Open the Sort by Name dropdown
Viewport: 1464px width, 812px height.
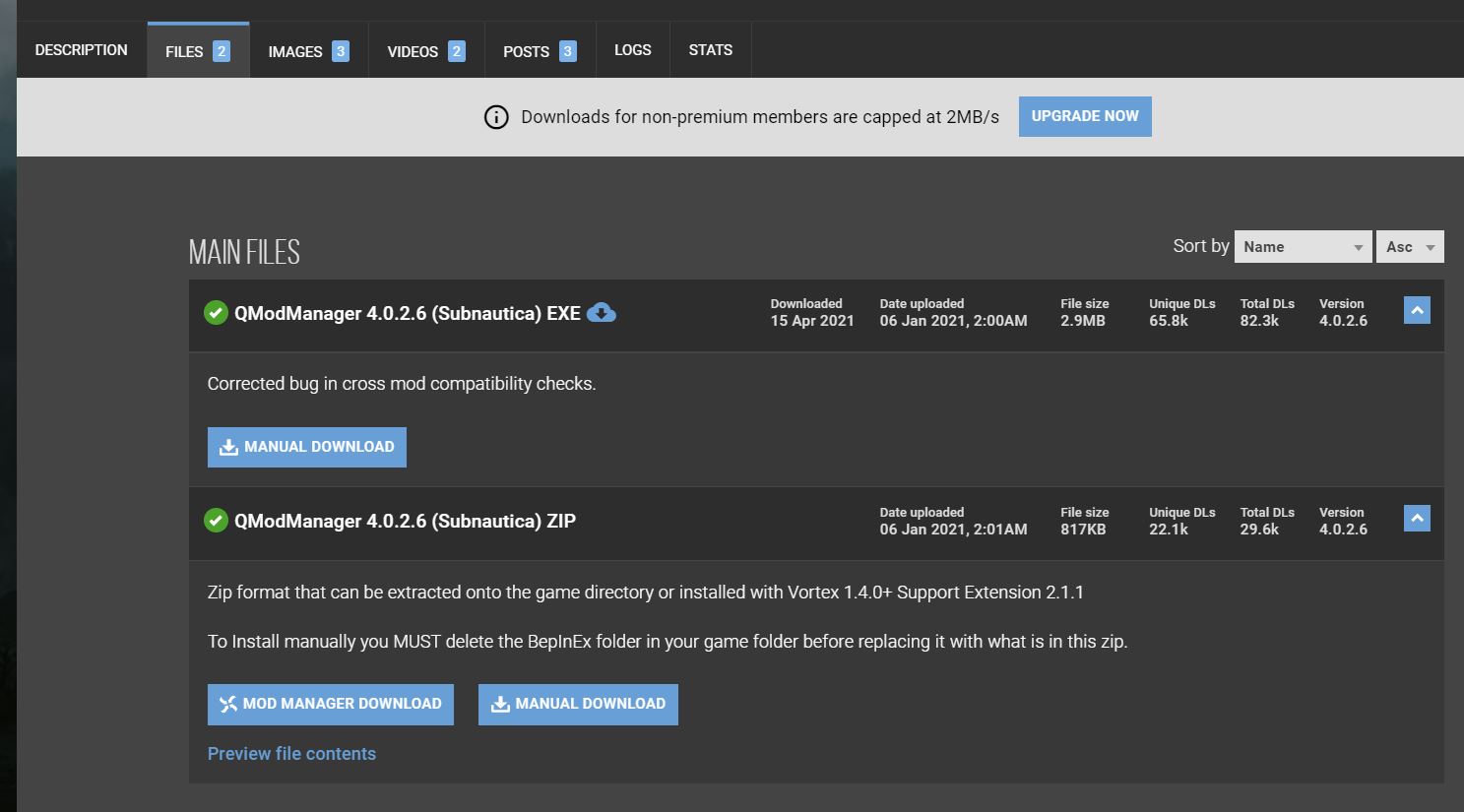coord(1304,247)
